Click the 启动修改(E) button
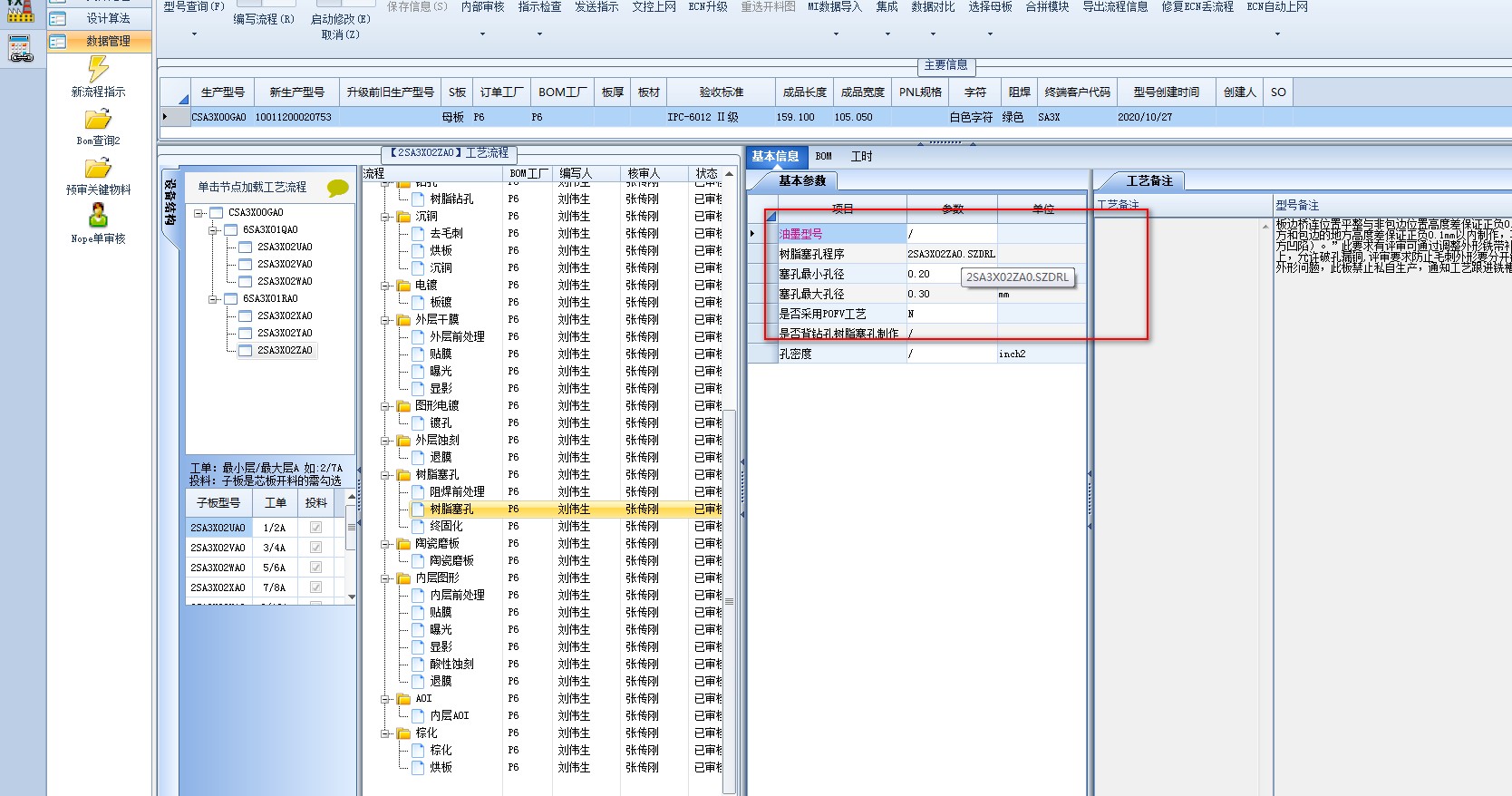 [341, 19]
